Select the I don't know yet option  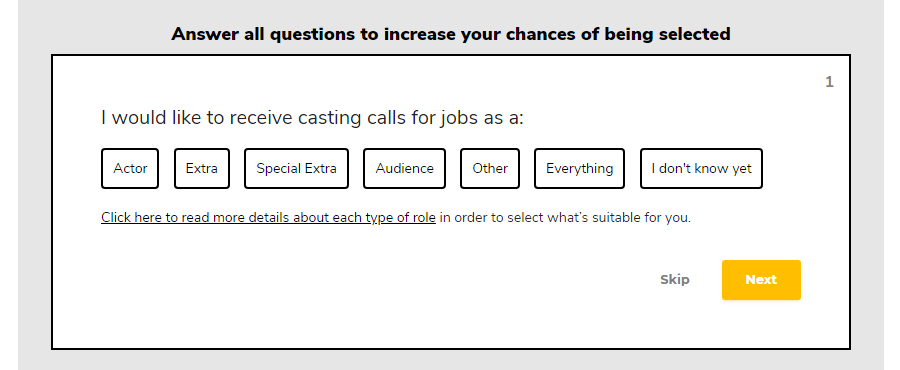pyautogui.click(x=701, y=169)
